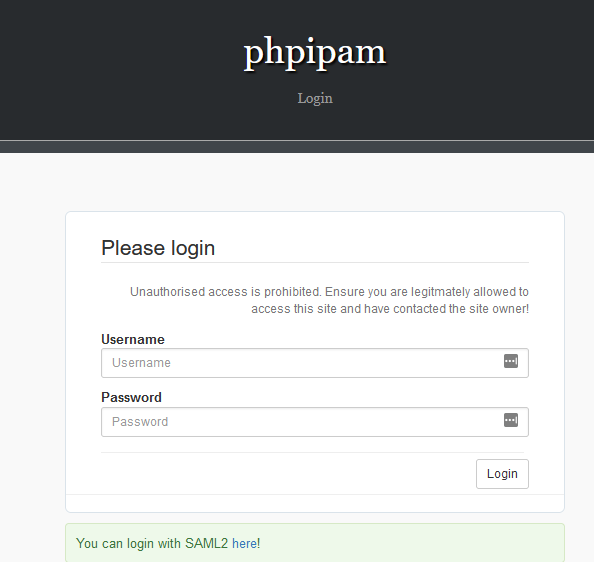
Task: Click the 'You can login with SAML2' text
Action: pyautogui.click(x=152, y=543)
